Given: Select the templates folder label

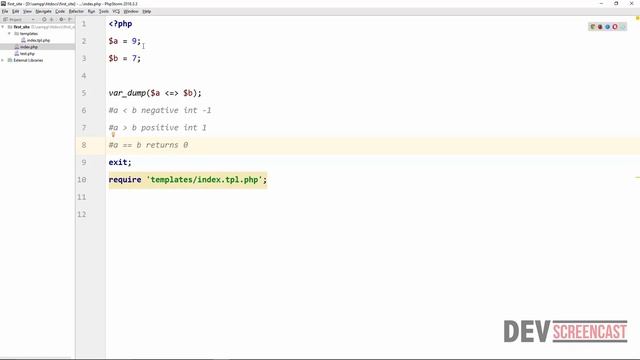Looking at the screenshot, I should 29,33.
